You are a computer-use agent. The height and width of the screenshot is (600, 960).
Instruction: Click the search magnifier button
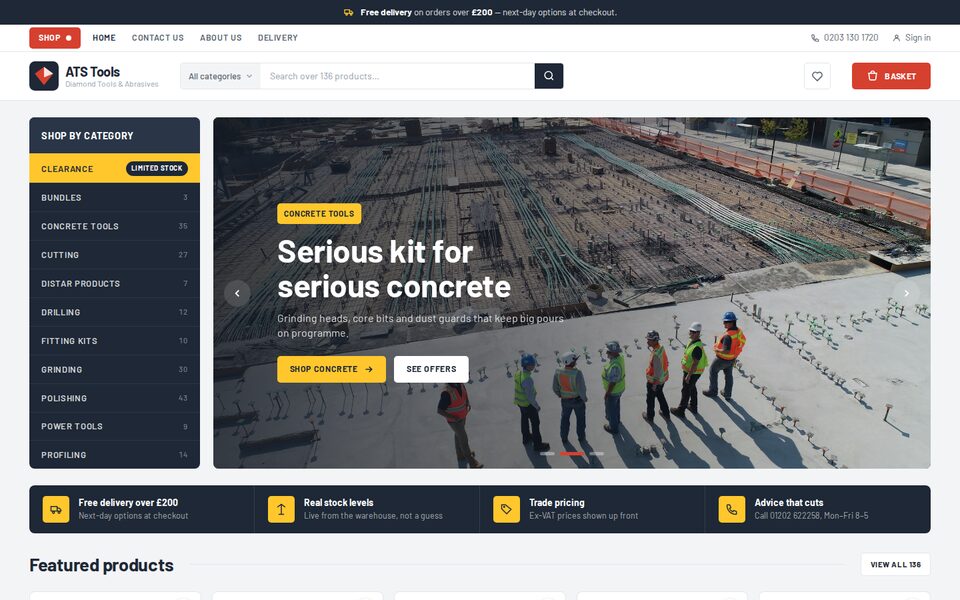click(x=549, y=76)
